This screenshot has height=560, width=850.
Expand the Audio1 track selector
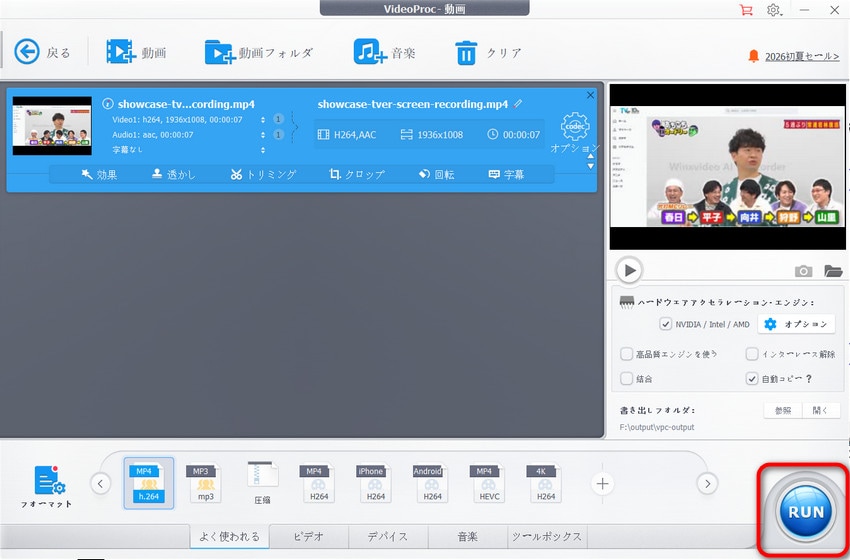[263, 134]
